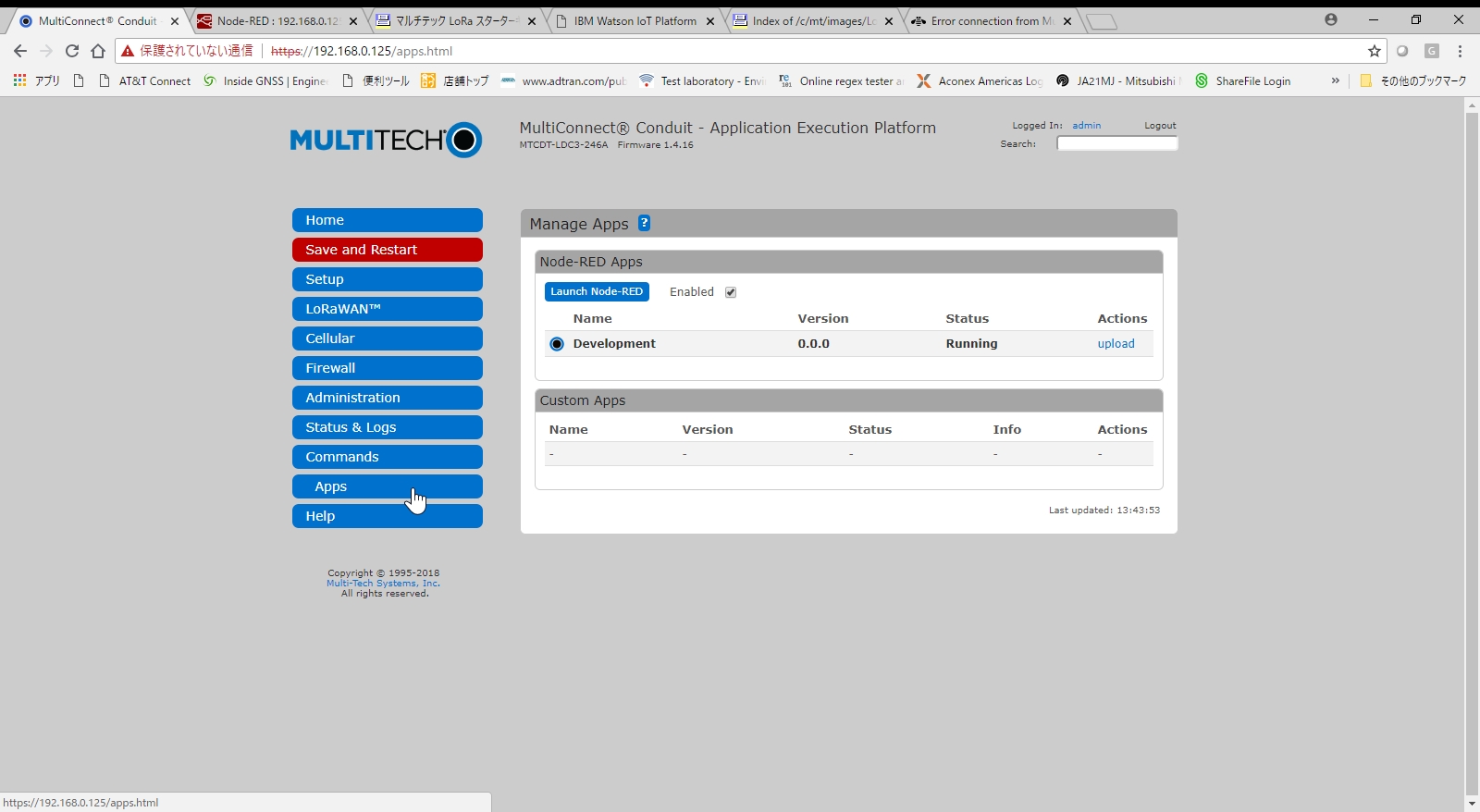Viewport: 1480px width, 812px height.
Task: Open the Aconex Americas Login bookmark
Action: pyautogui.click(x=980, y=80)
